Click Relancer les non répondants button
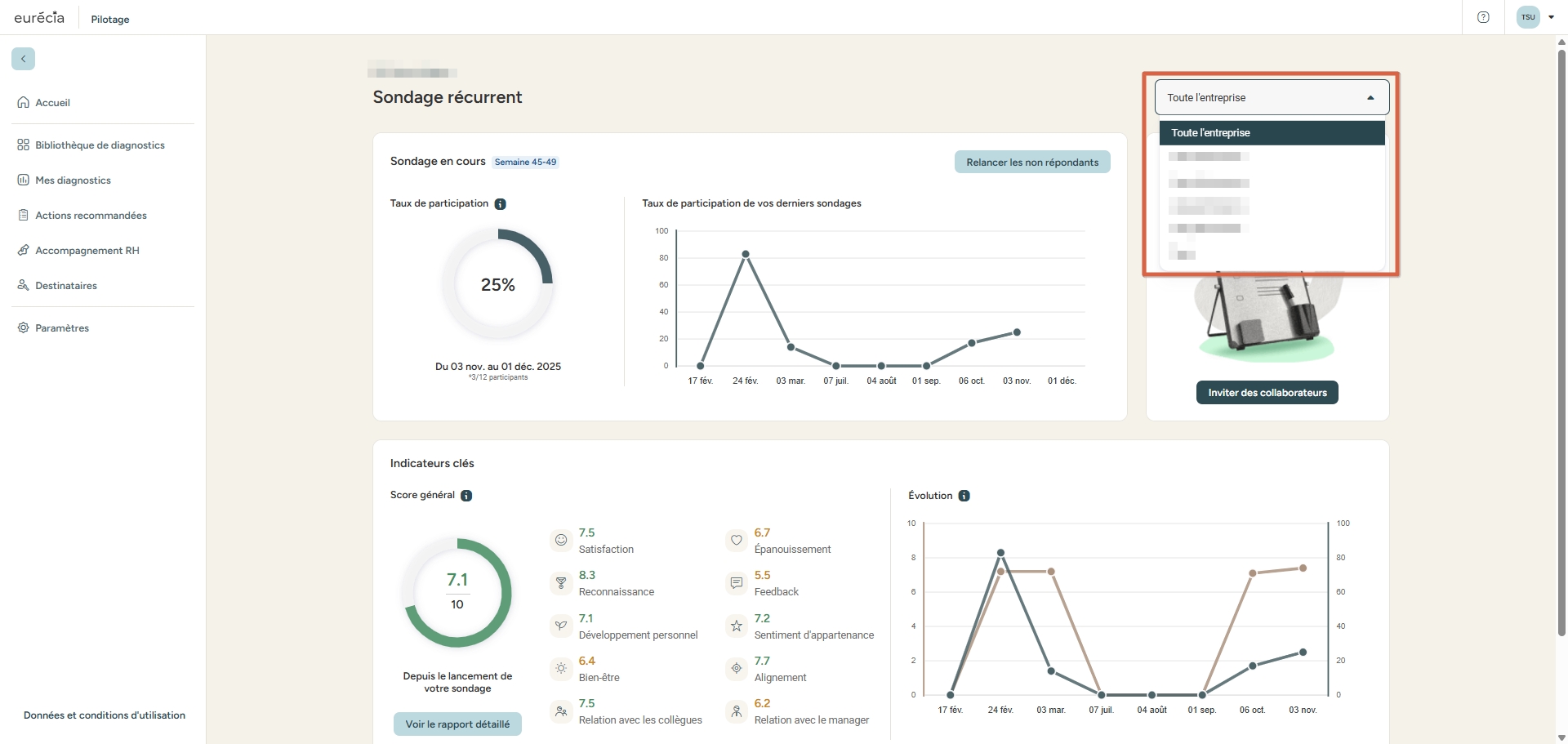Screen dimensions: 1568x744 tap(1032, 163)
